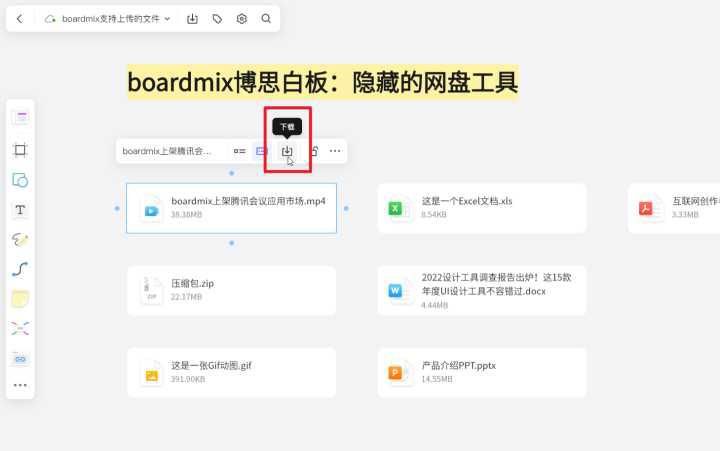
Task: Click the Word docx file icon
Action: 395,291
